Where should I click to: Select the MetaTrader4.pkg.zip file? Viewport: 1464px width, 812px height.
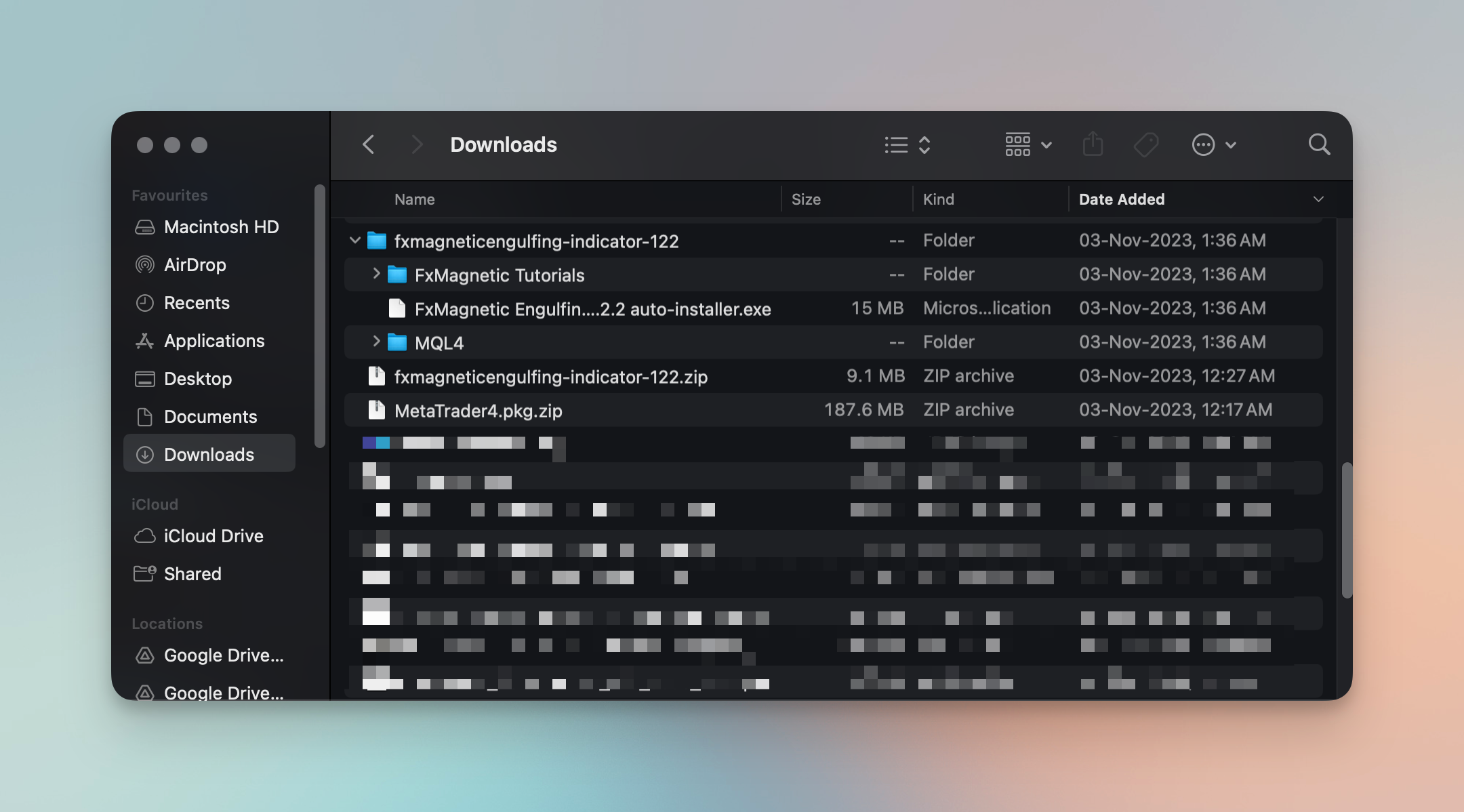coord(478,411)
